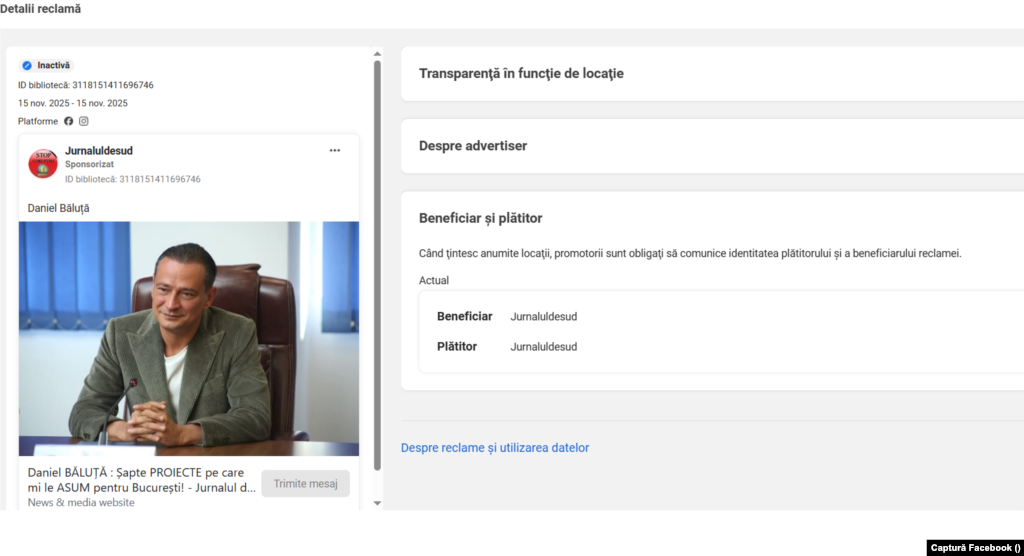Click the Jurnaluldesud profile avatar

click(43, 164)
